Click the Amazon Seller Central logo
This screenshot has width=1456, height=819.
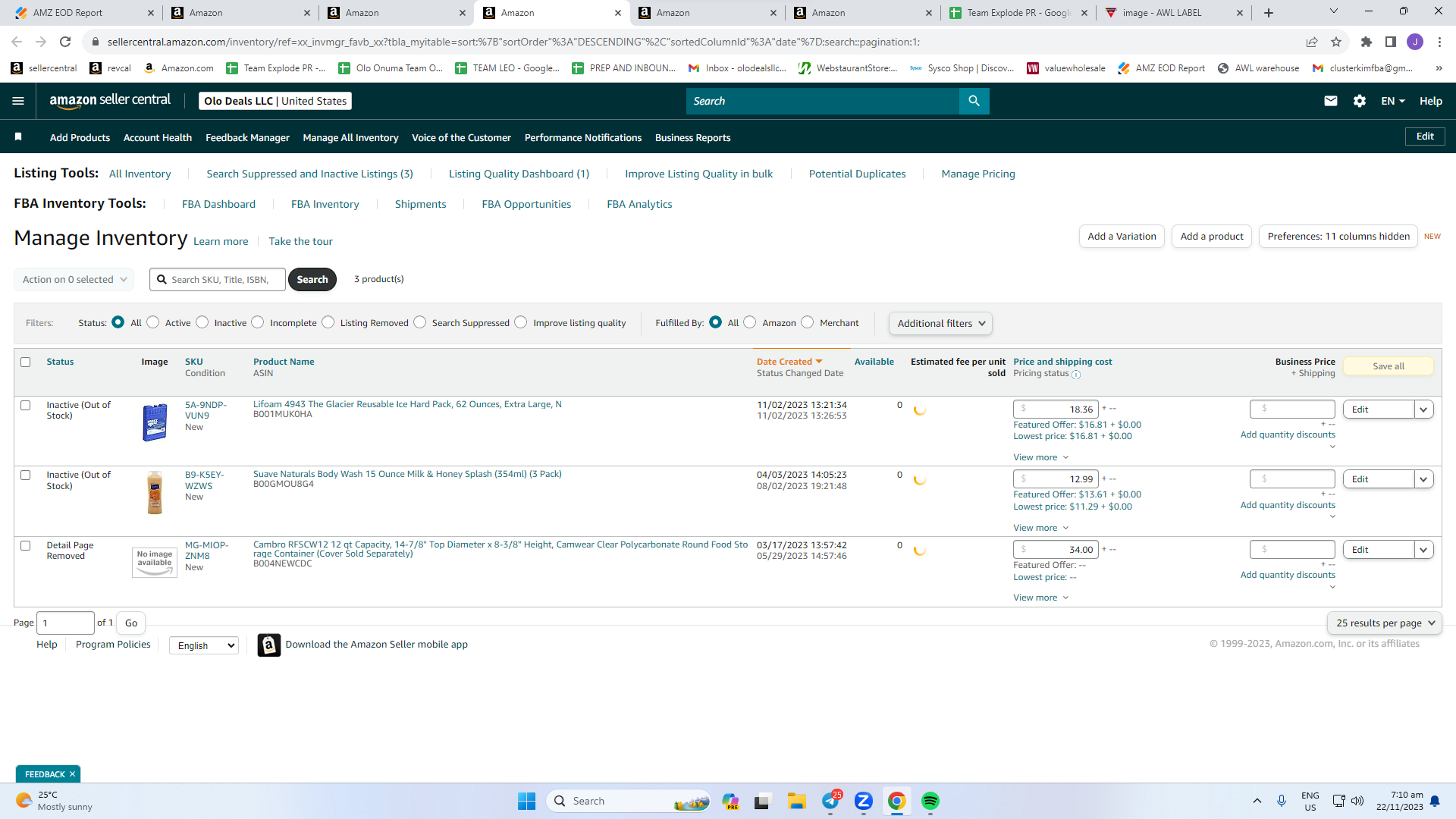[110, 101]
